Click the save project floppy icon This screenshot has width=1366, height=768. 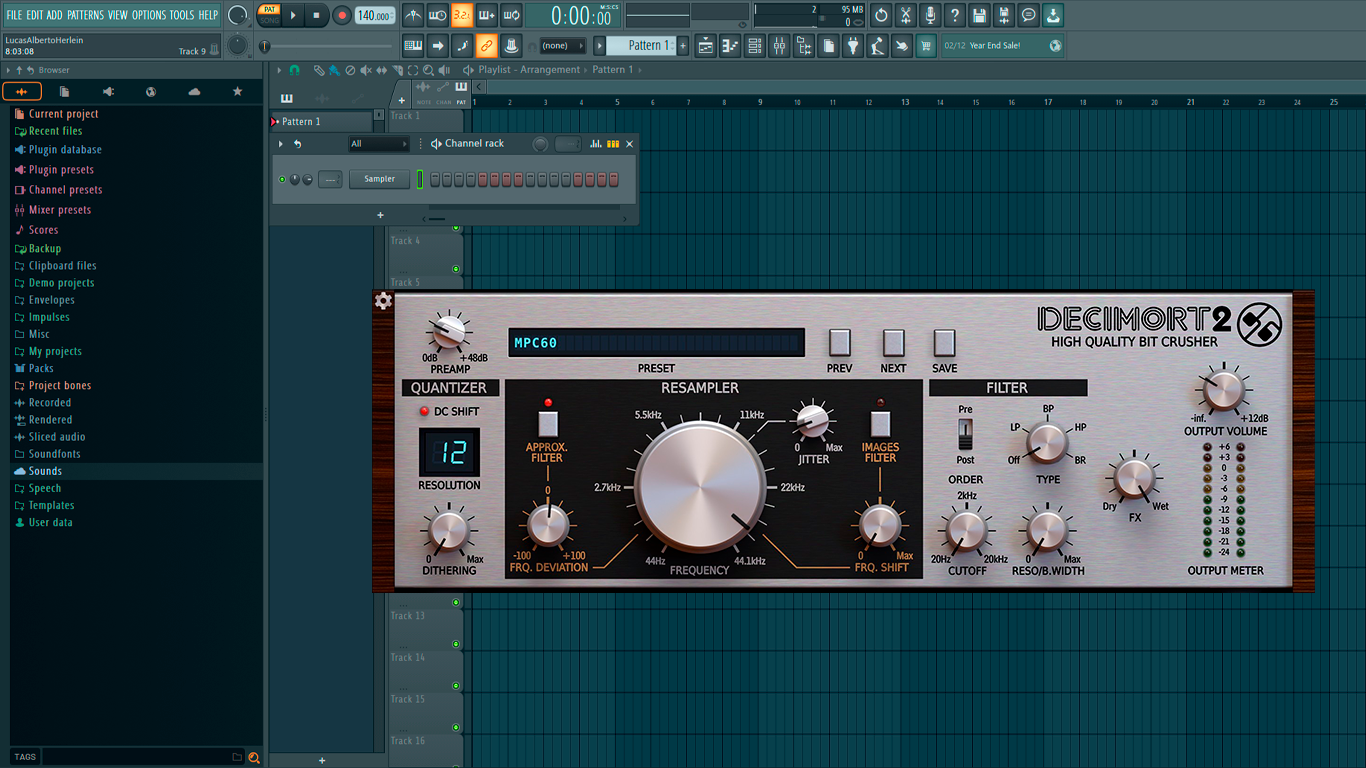tap(979, 15)
